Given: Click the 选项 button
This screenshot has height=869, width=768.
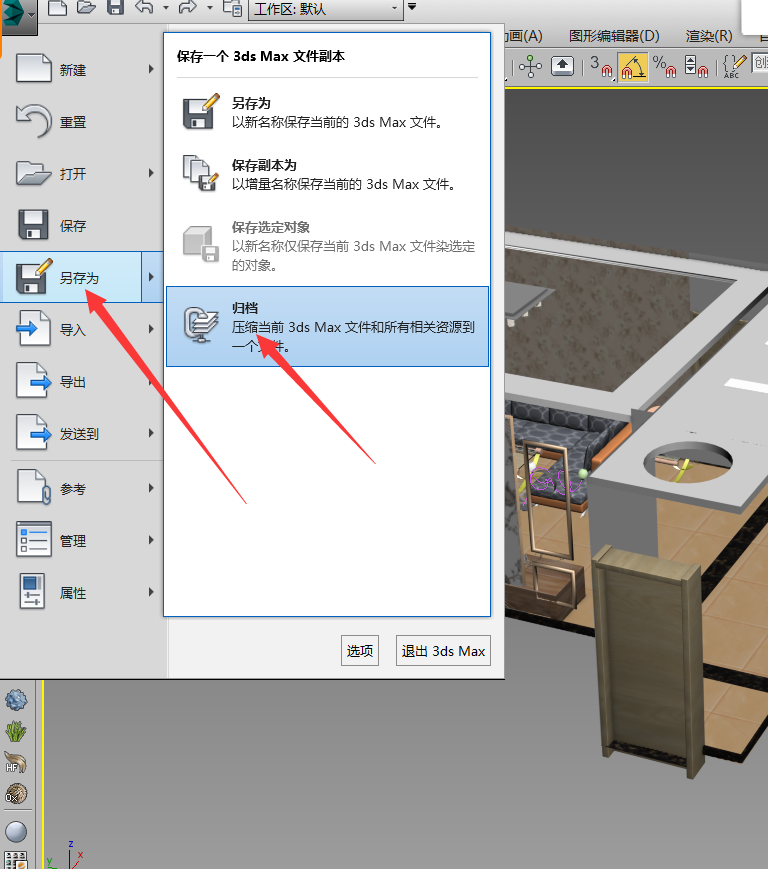Looking at the screenshot, I should (360, 650).
